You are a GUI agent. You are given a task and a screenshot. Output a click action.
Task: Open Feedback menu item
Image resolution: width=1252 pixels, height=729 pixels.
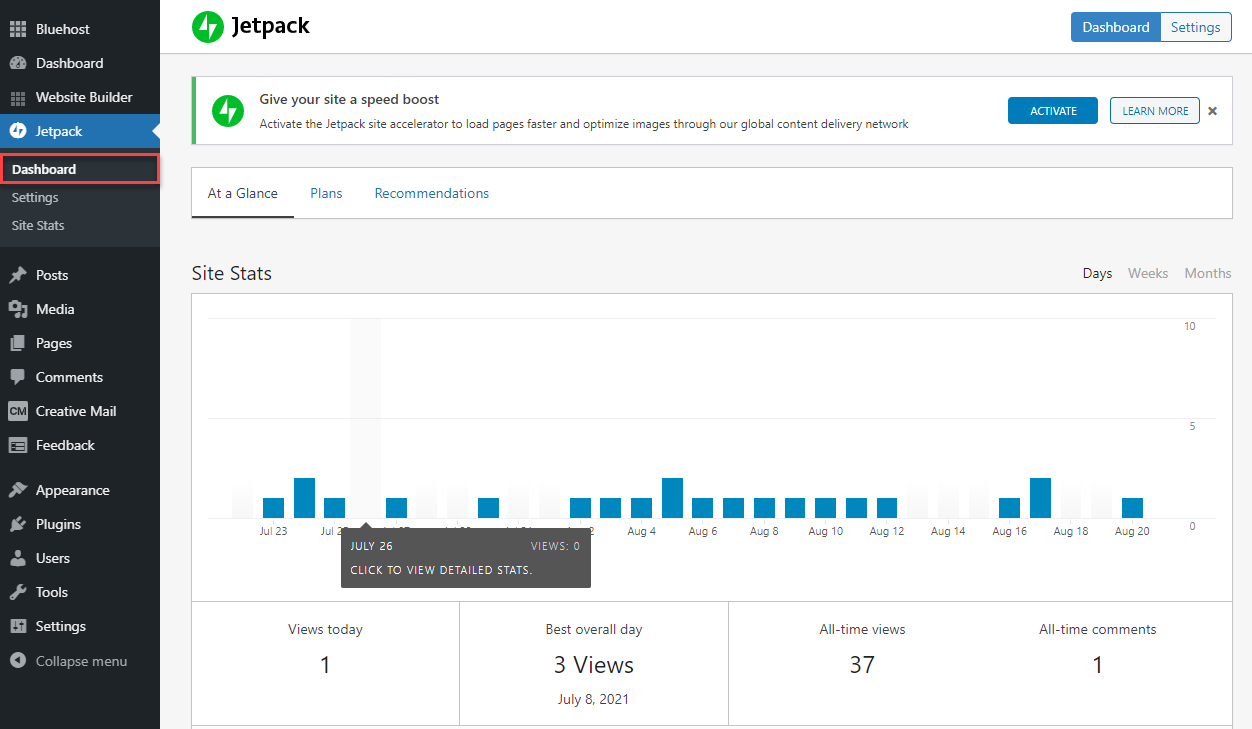coord(80,445)
